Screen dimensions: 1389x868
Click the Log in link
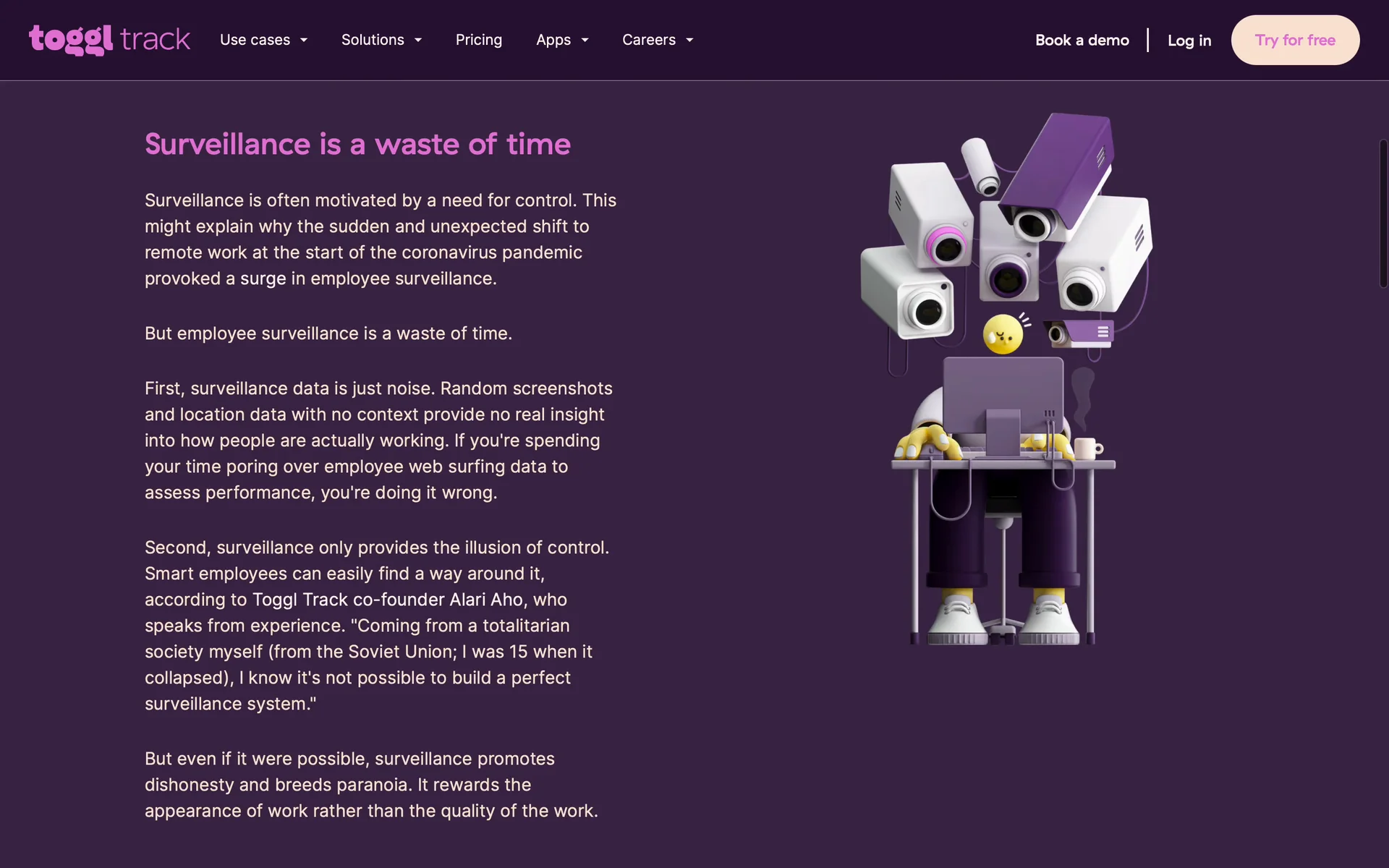1189,41
